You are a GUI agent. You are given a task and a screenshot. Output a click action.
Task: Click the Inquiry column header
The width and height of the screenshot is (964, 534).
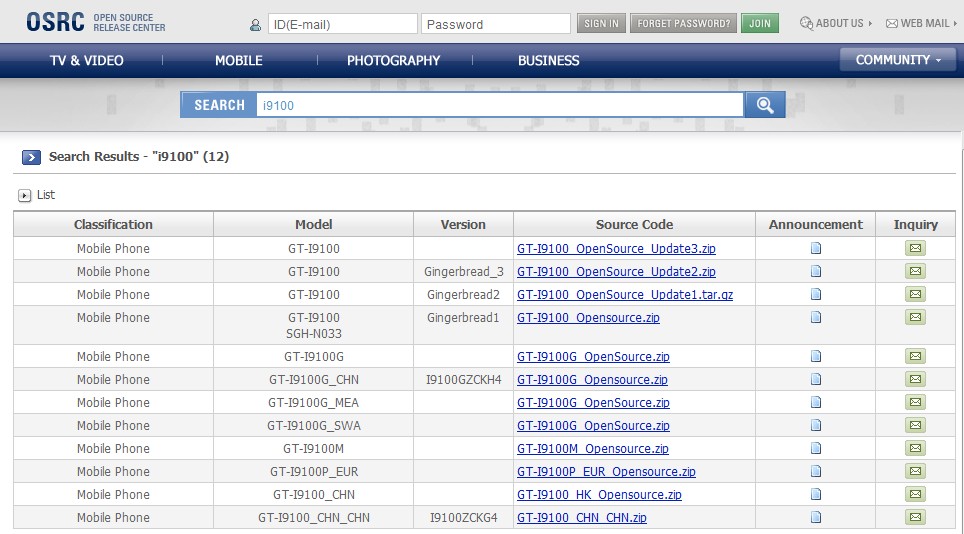(x=915, y=224)
